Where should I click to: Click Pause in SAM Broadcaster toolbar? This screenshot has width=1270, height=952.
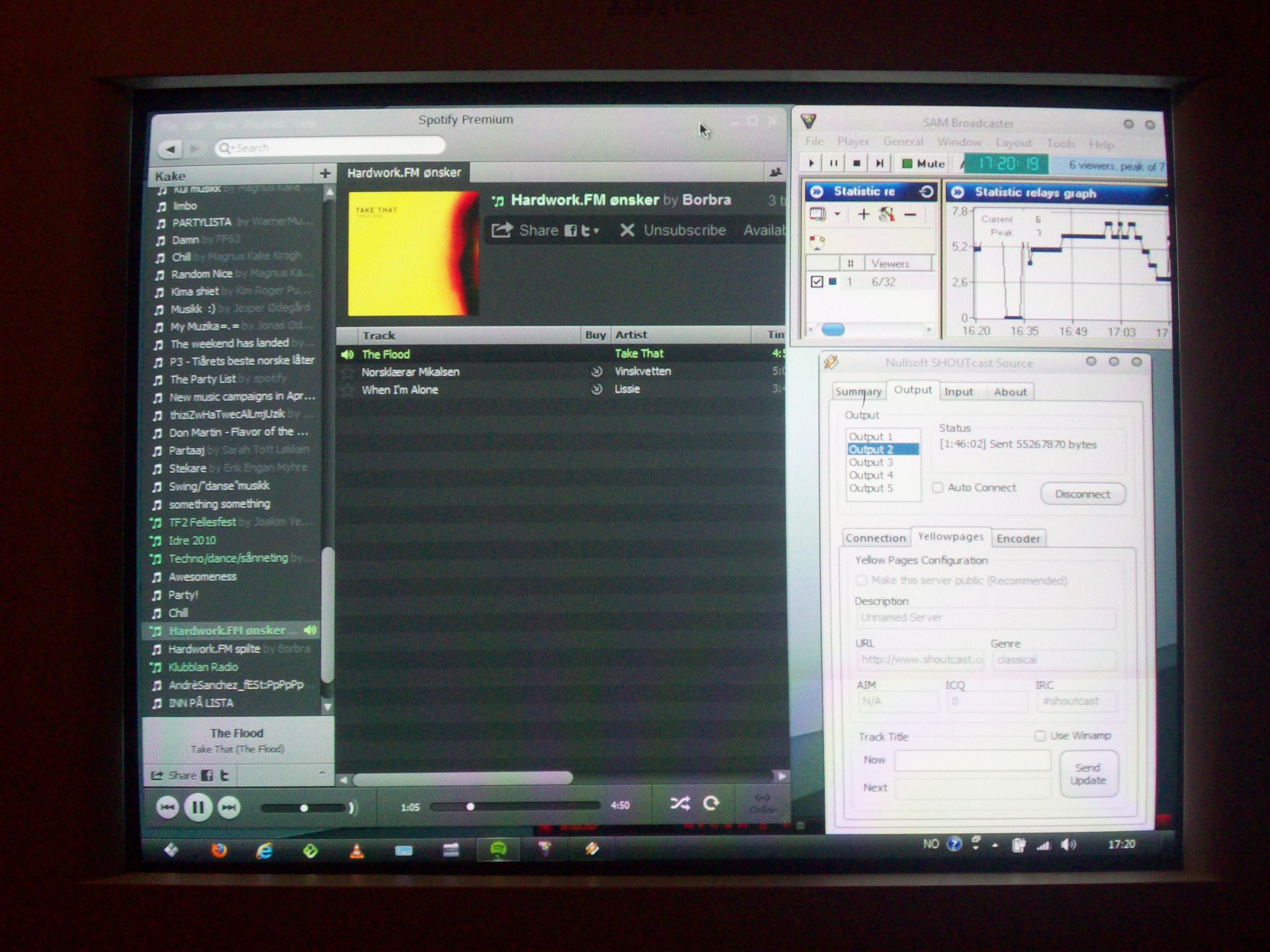[833, 164]
